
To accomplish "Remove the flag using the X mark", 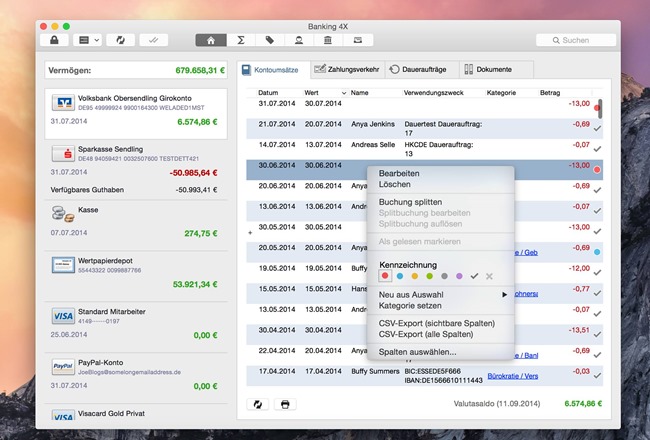I will (x=489, y=275).
